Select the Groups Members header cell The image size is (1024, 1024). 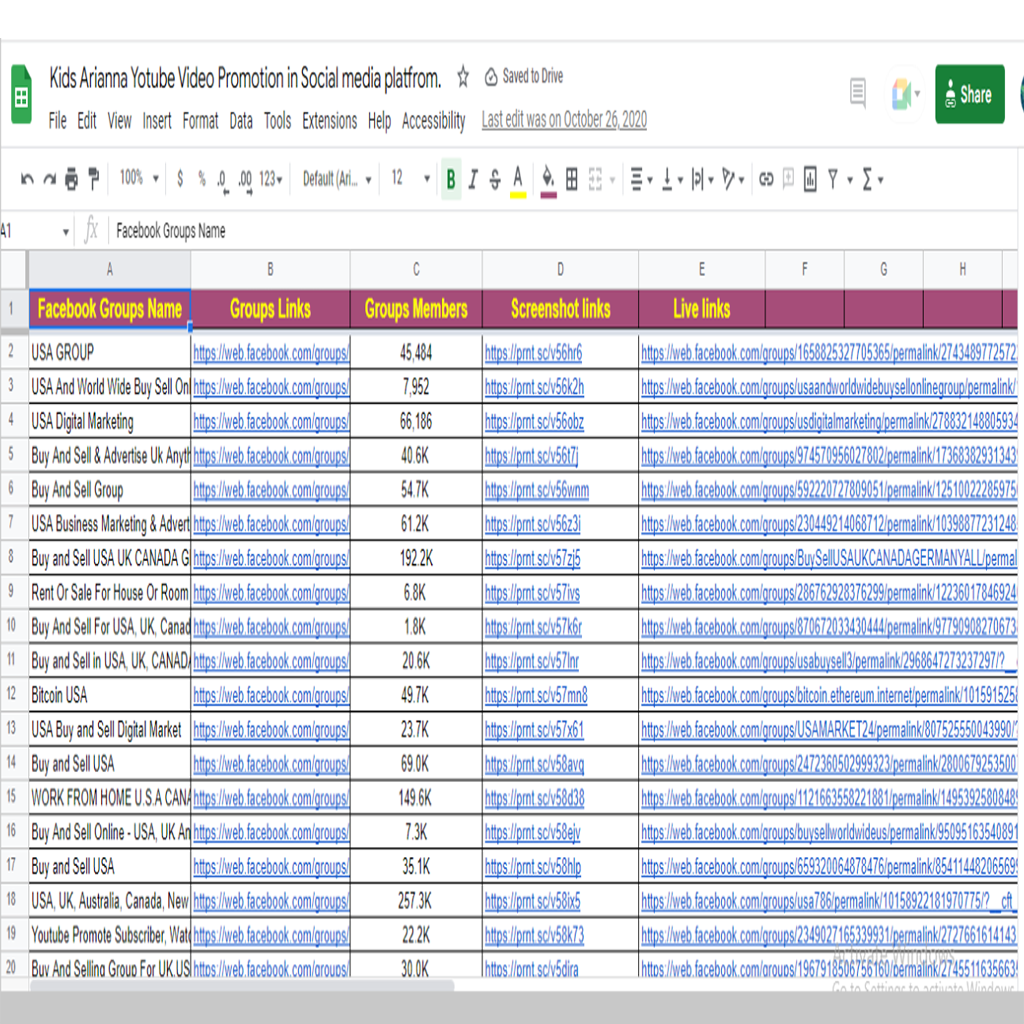[416, 309]
